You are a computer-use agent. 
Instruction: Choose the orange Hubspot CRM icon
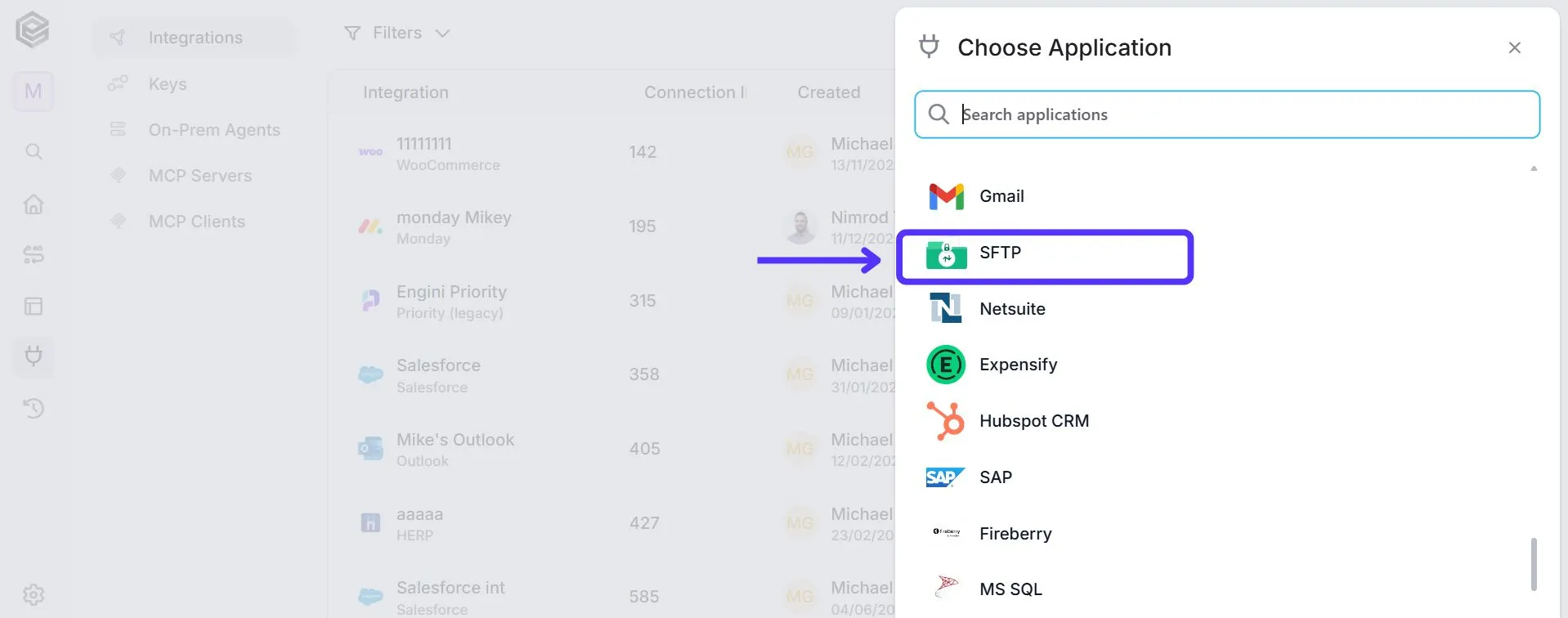946,421
